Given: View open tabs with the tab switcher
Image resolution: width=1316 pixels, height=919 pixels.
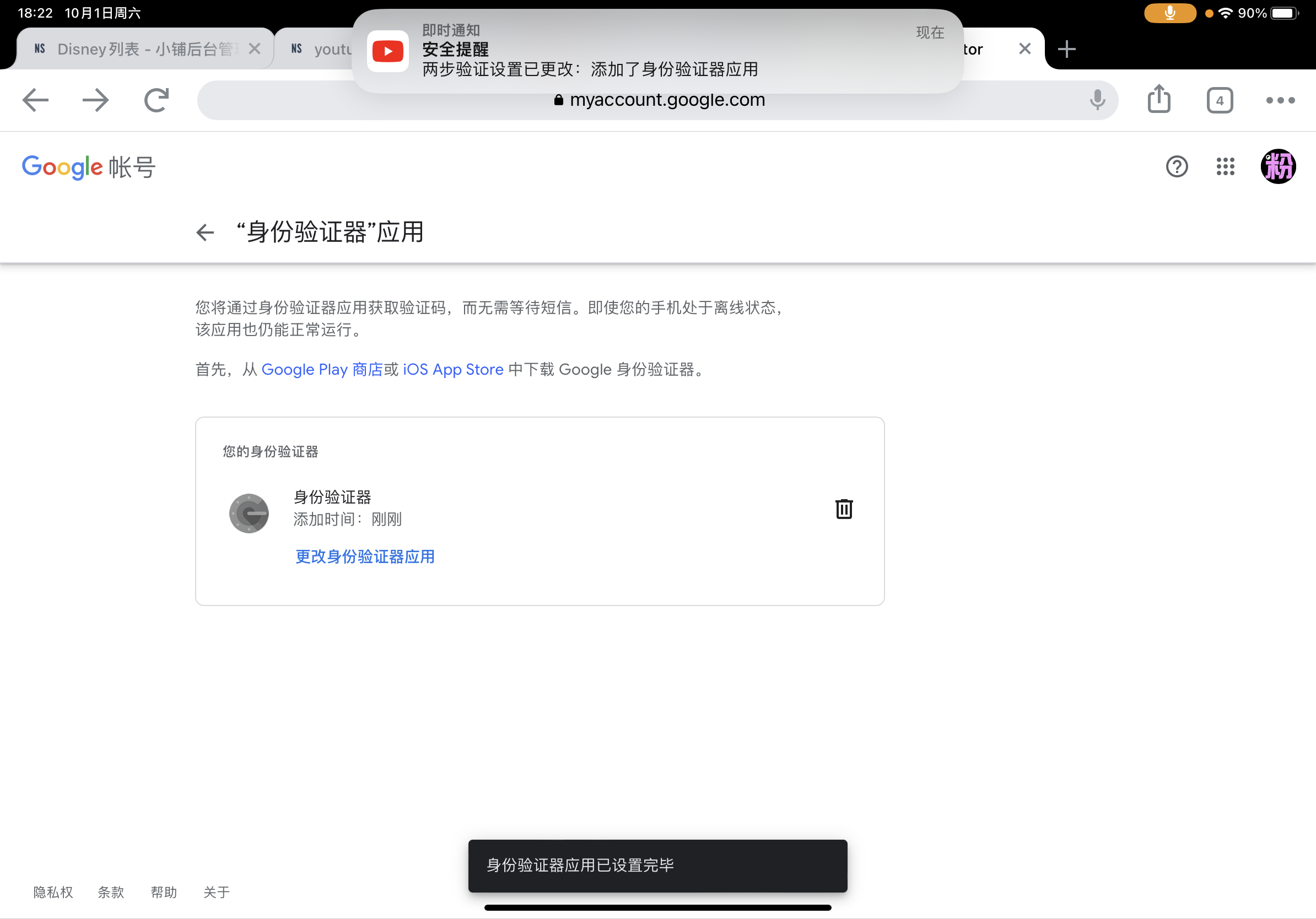Looking at the screenshot, I should 1219,100.
